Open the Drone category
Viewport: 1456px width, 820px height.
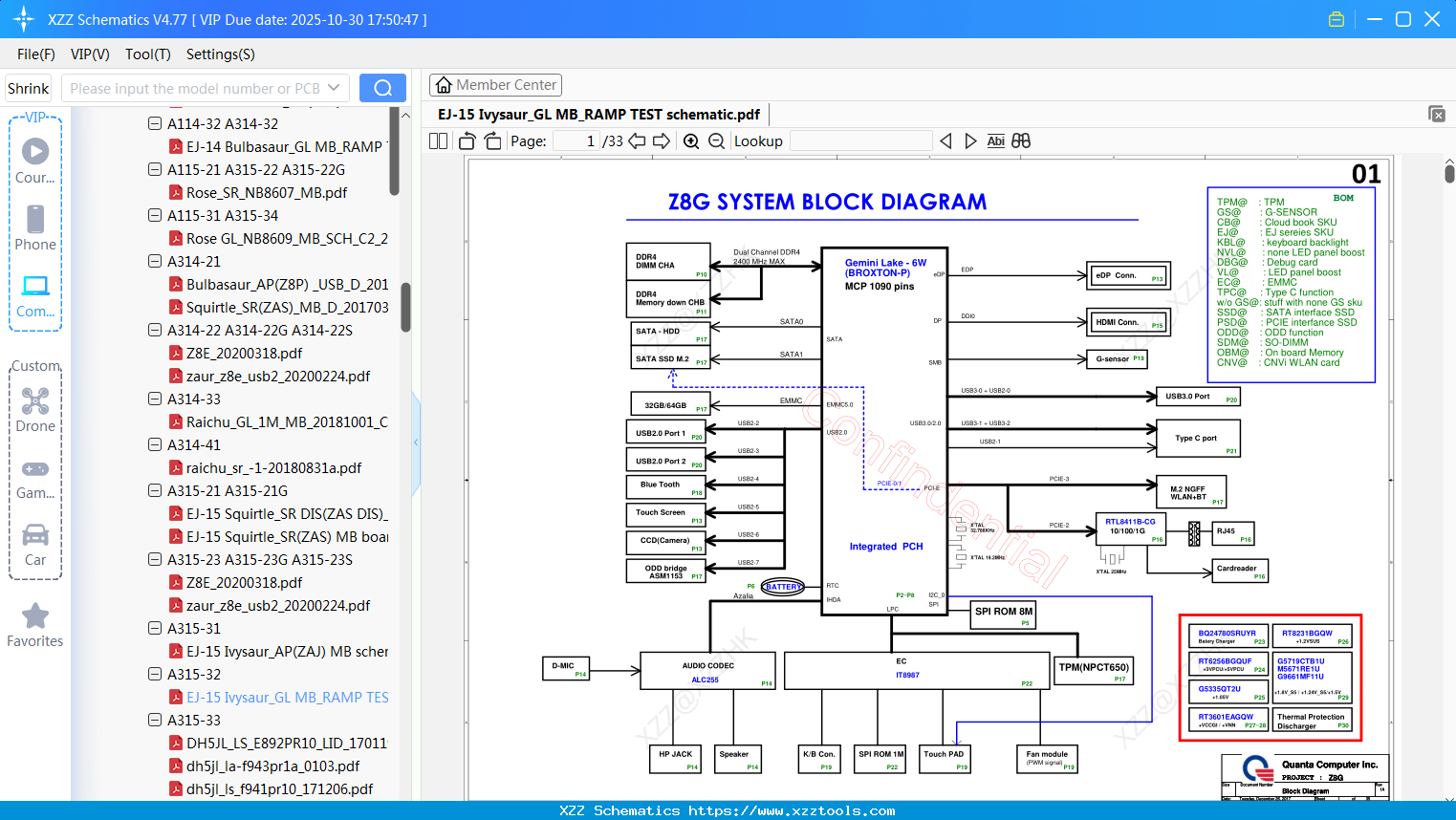click(35, 410)
